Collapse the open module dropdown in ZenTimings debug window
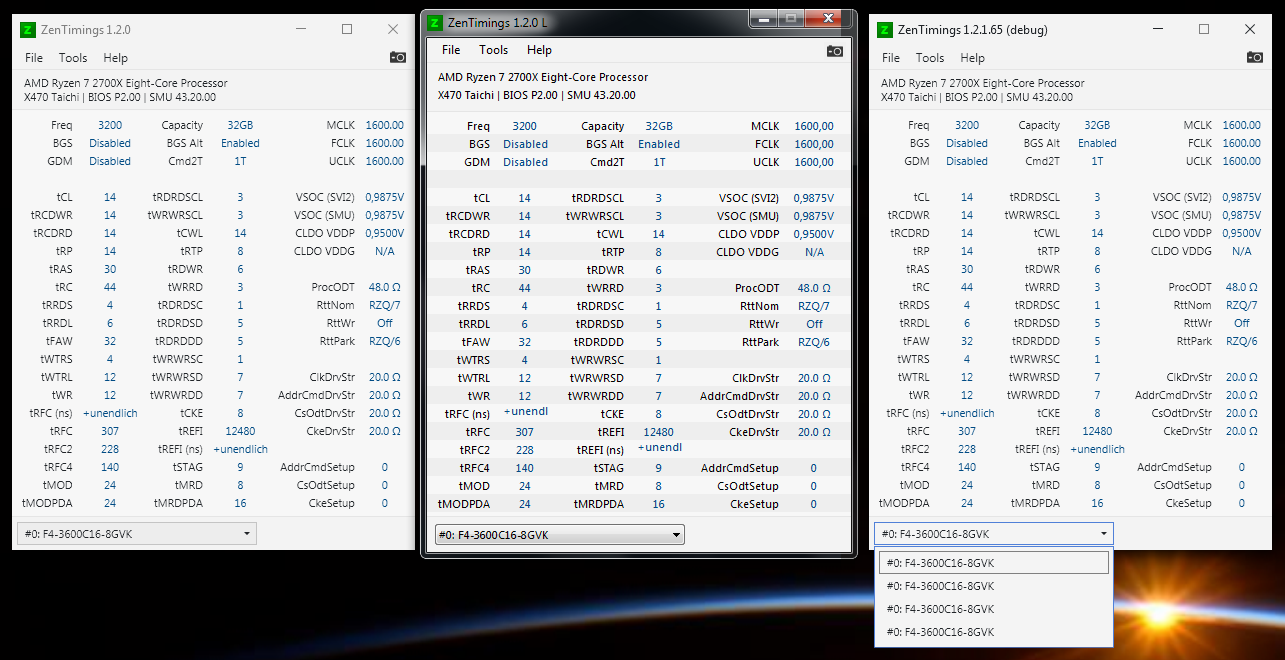 pos(994,534)
